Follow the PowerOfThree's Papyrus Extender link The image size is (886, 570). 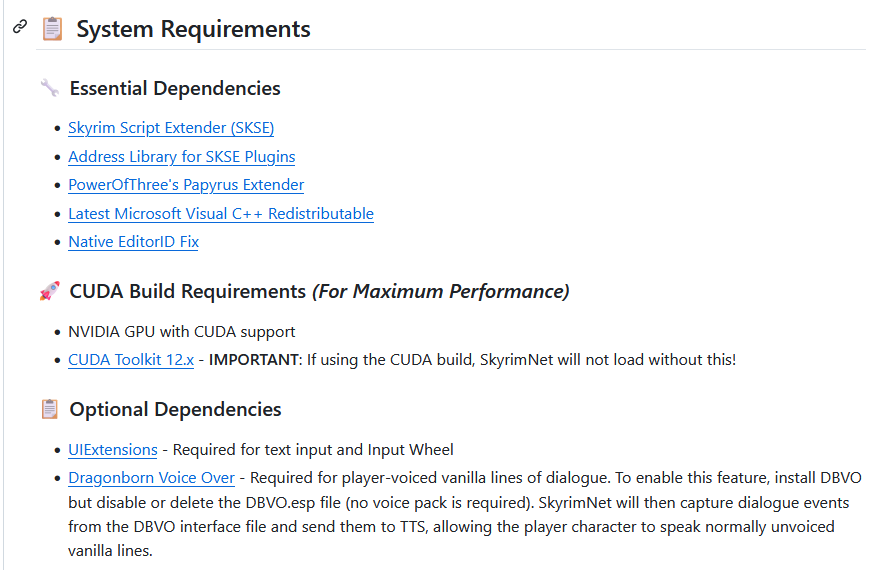186,185
